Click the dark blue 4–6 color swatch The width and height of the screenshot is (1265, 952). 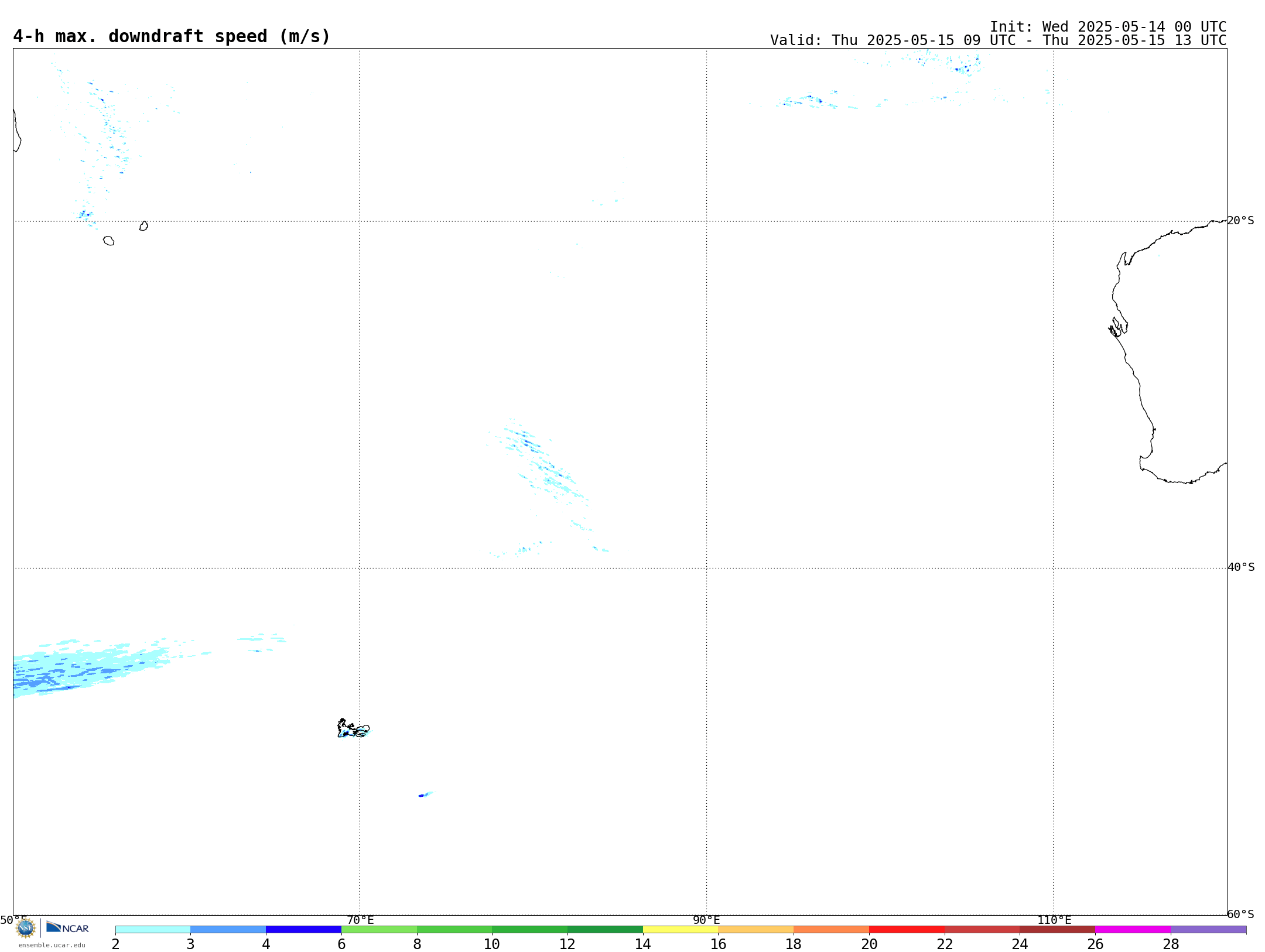303,930
